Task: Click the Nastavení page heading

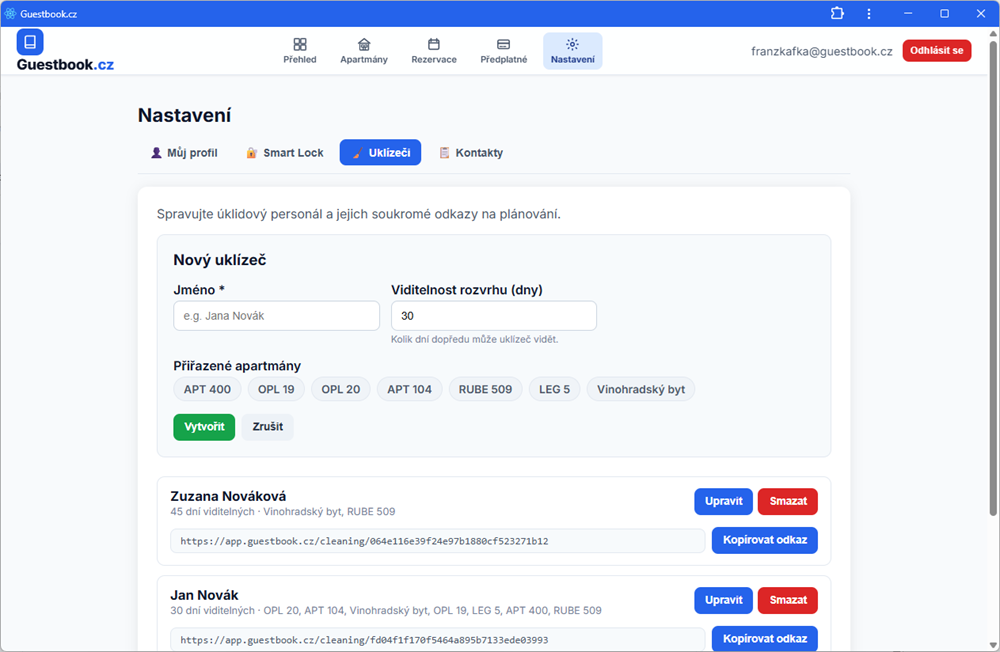Action: [184, 115]
